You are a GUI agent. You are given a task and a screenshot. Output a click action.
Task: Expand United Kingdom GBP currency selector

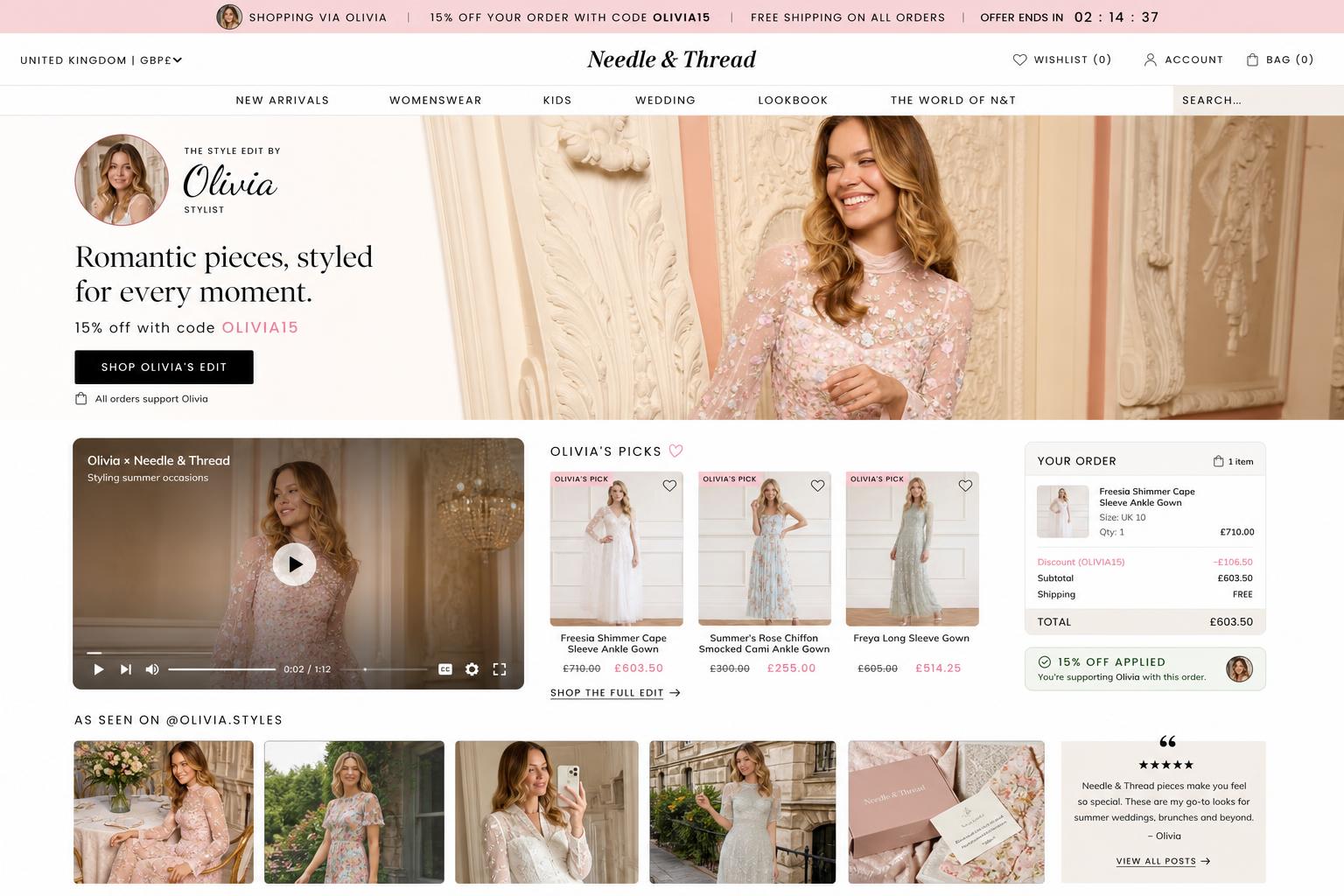pyautogui.click(x=101, y=60)
